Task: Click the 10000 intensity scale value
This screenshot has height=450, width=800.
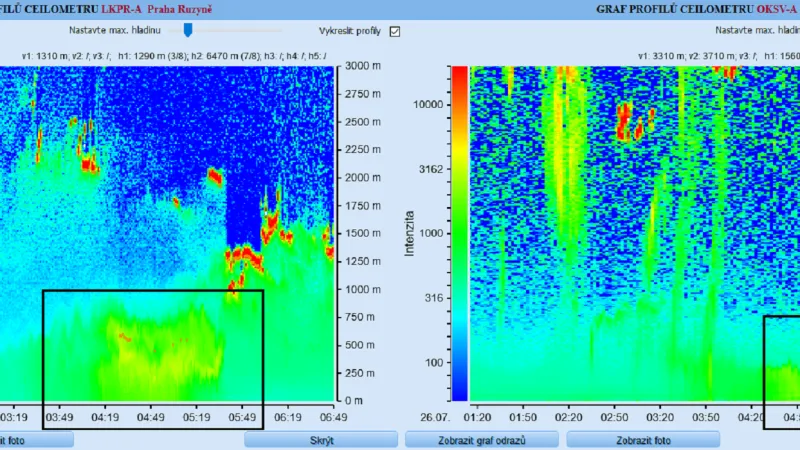Action: [428, 105]
